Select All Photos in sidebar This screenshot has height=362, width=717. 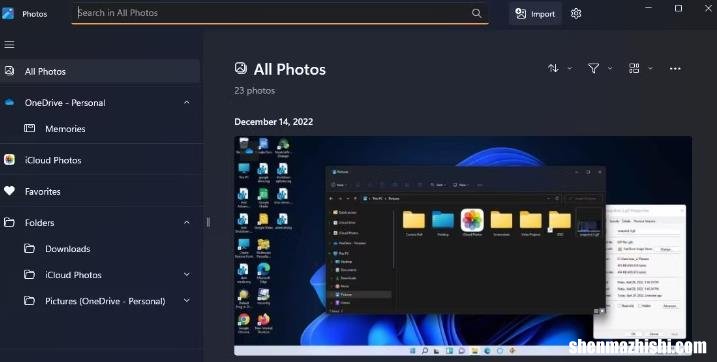pos(100,71)
